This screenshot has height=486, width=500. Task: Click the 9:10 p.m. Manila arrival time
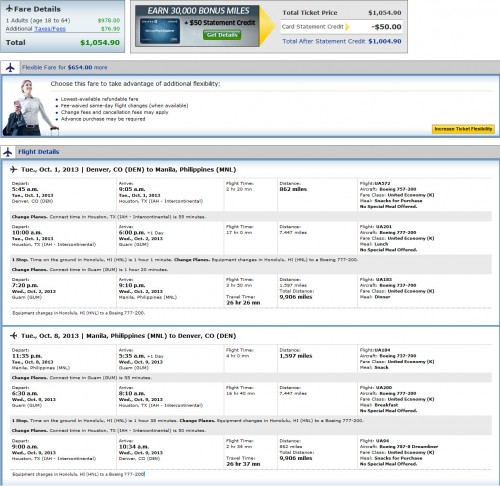tap(132, 285)
